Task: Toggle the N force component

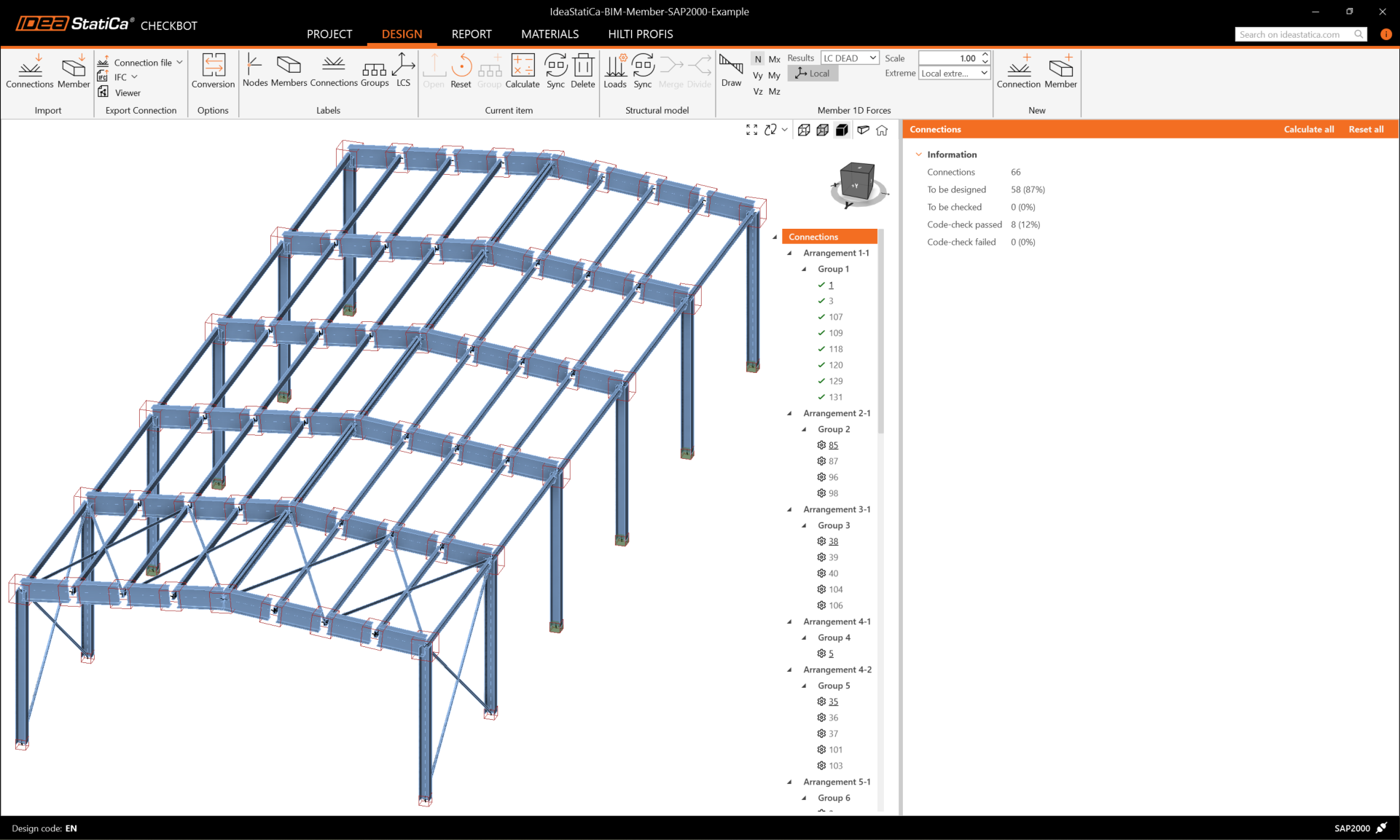Action: tap(758, 59)
